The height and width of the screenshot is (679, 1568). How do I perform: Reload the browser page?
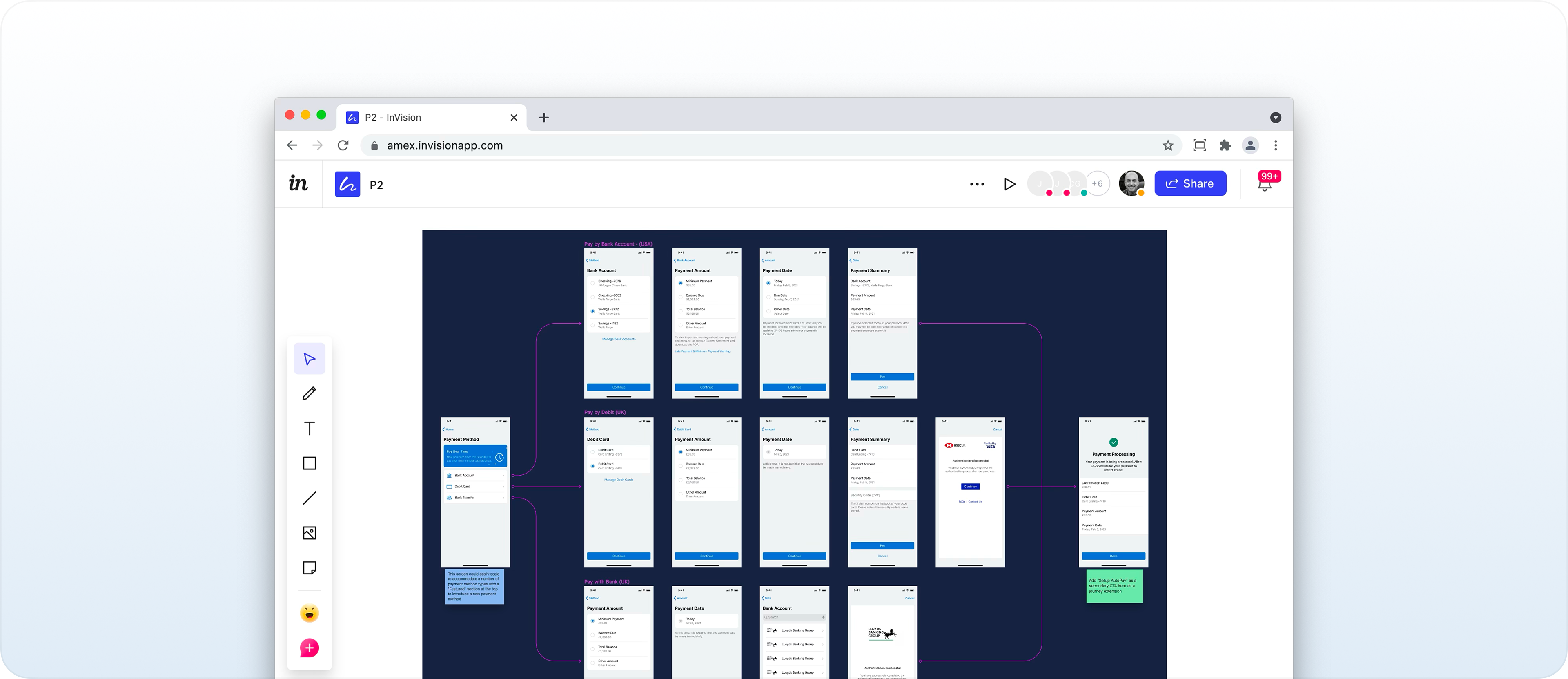[x=343, y=145]
